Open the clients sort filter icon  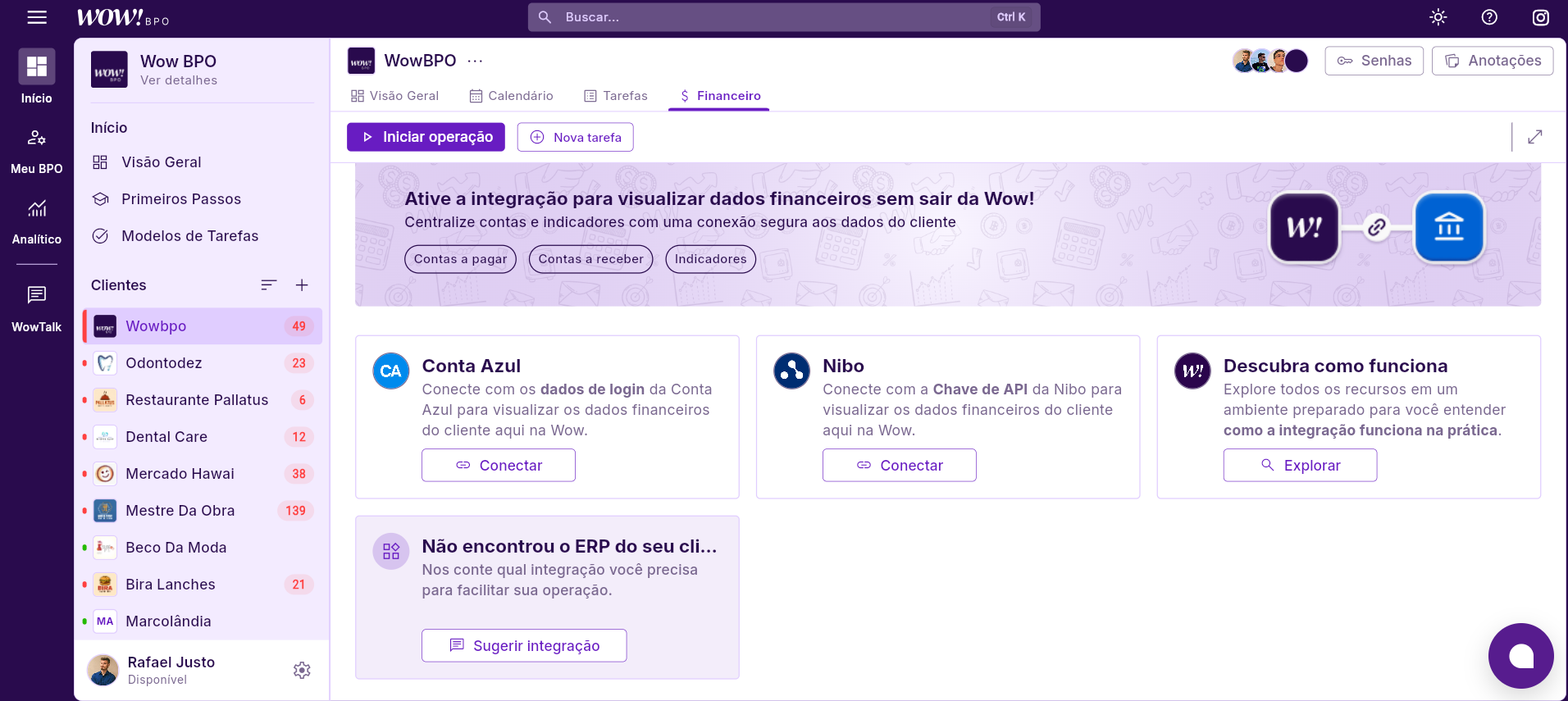[x=268, y=285]
